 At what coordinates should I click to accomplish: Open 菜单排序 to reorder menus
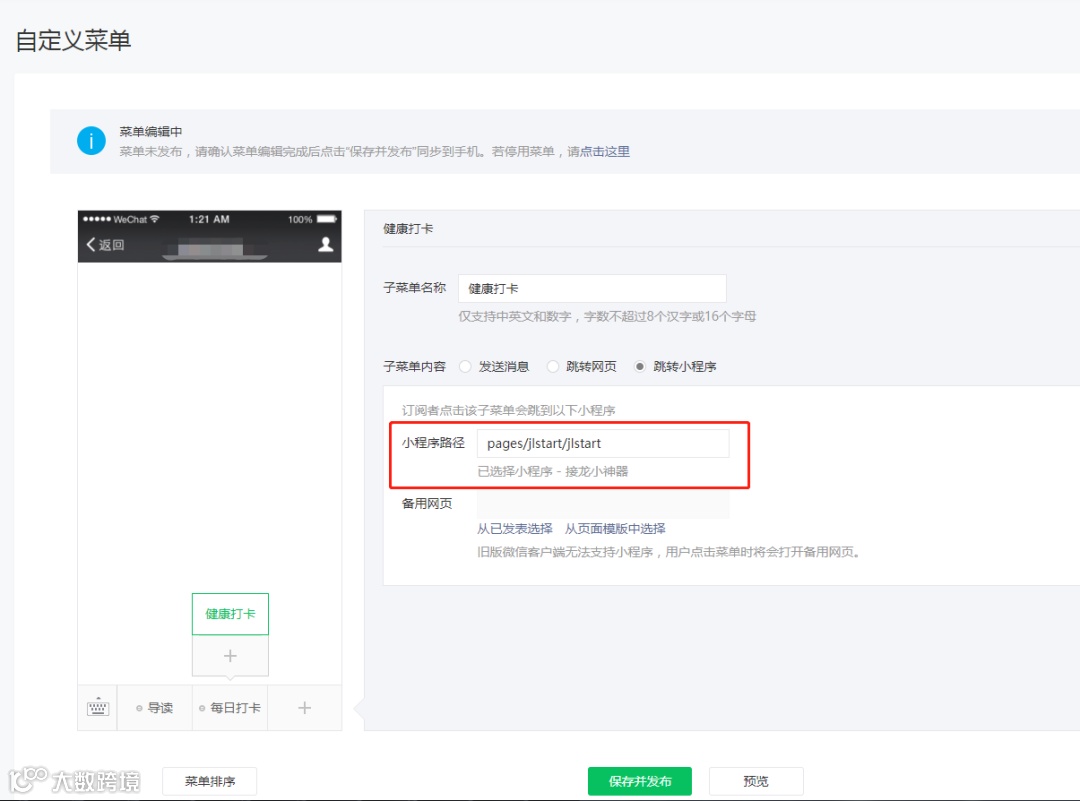point(210,780)
